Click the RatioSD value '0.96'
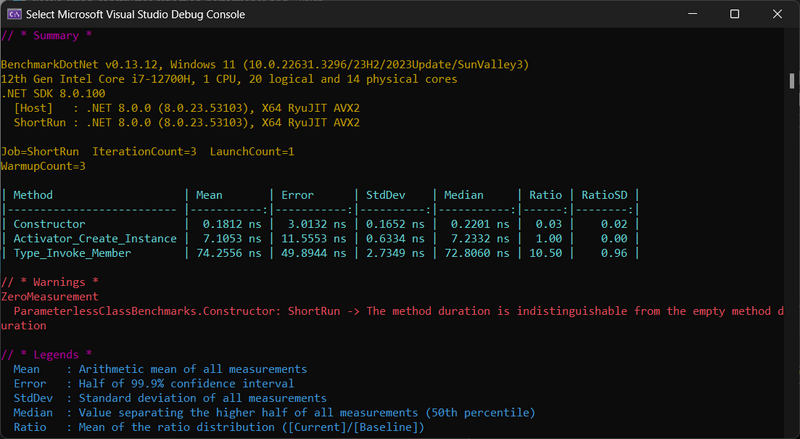This screenshot has width=800, height=439. pyautogui.click(x=614, y=253)
